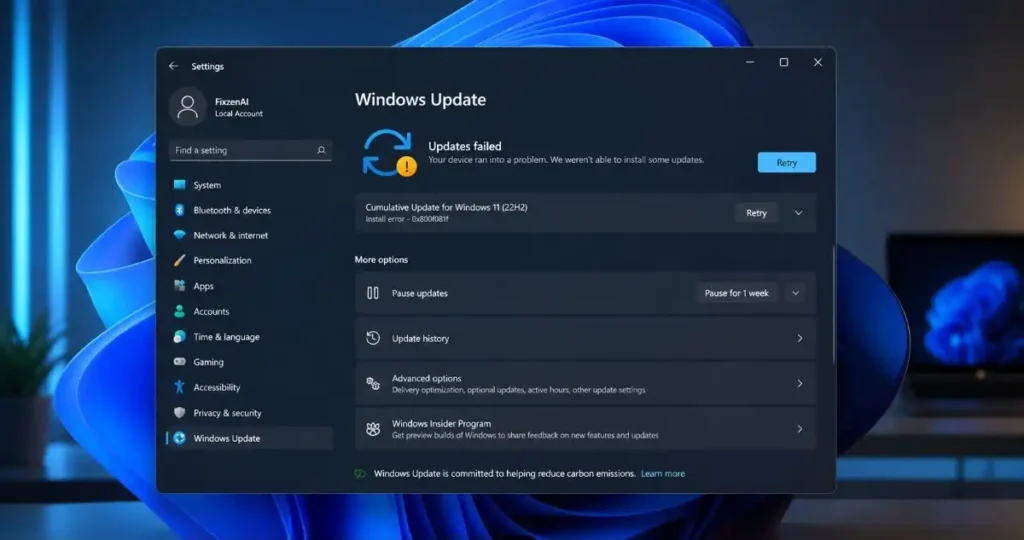This screenshot has width=1024, height=540.
Task: Click the Personalization paintbrush icon
Action: click(179, 261)
